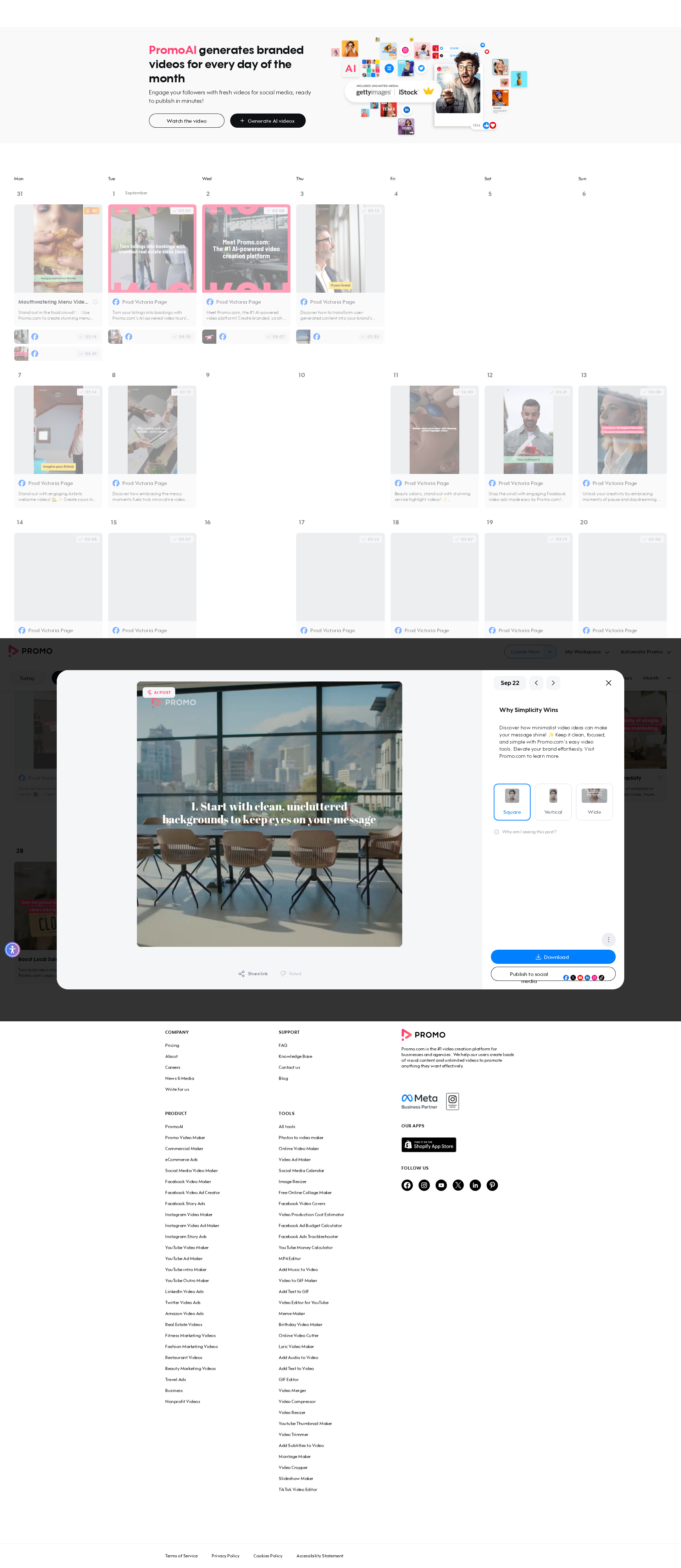Select the Wide format option
The image size is (681, 1568).
594,802
